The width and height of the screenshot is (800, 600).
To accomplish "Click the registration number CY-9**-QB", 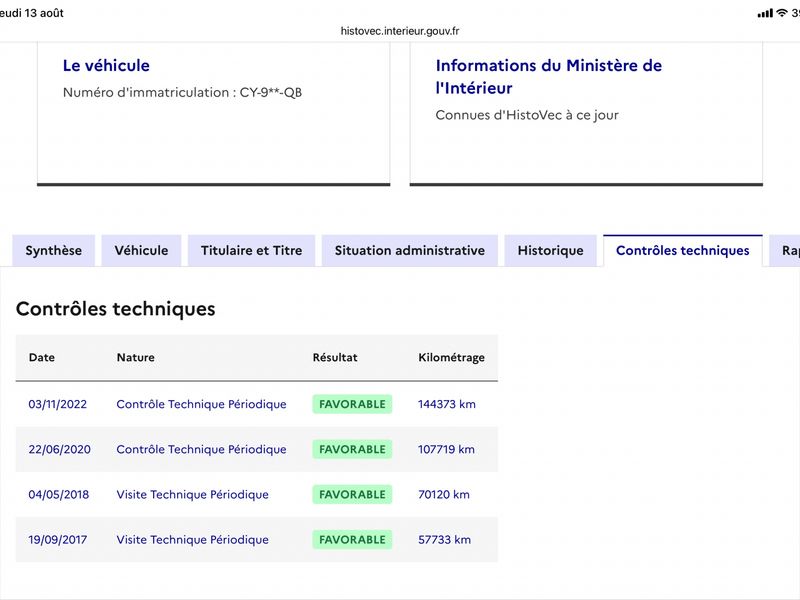I will click(x=271, y=92).
